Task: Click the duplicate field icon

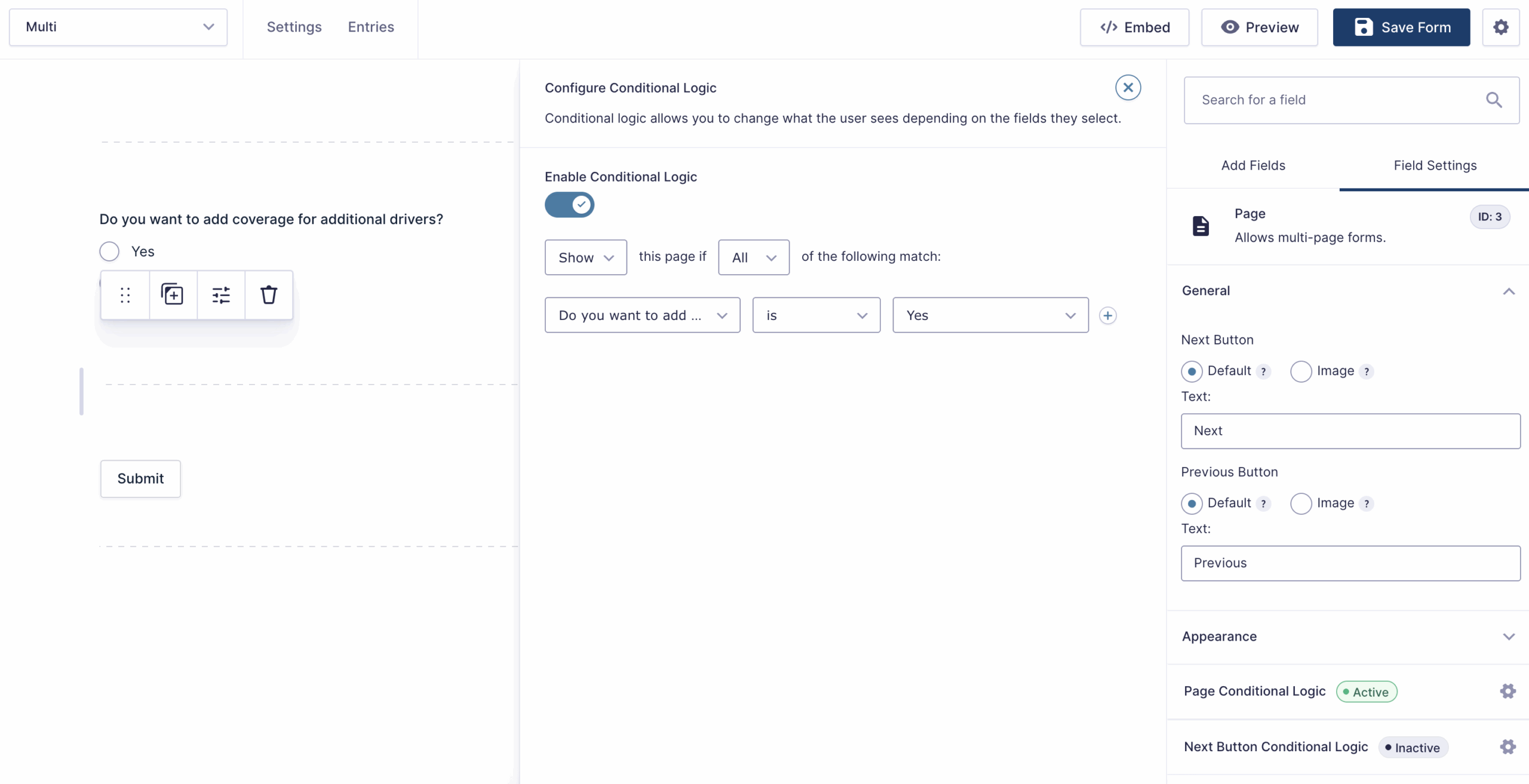Action: 173,295
